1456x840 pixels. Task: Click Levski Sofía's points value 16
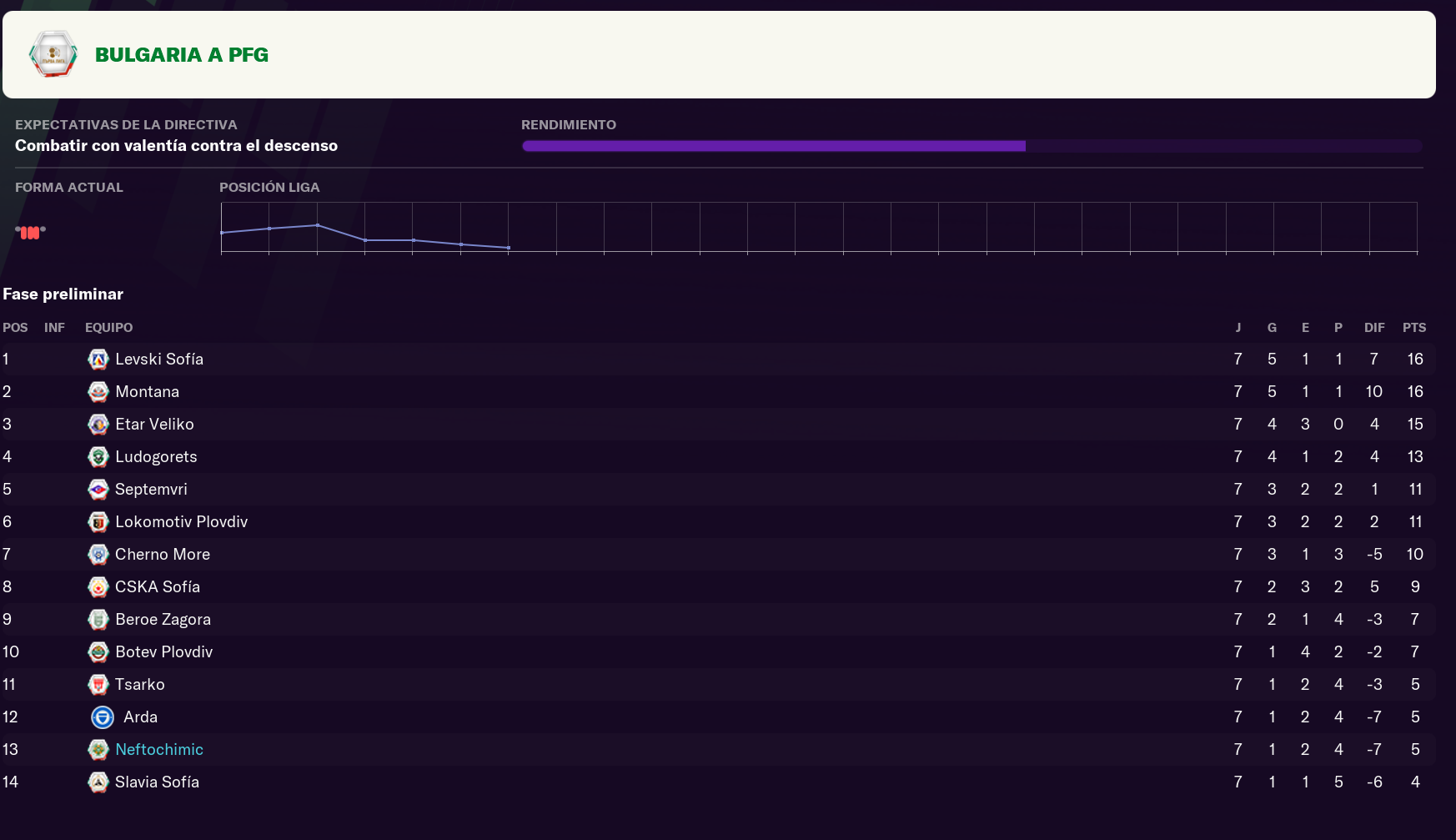[1415, 360]
